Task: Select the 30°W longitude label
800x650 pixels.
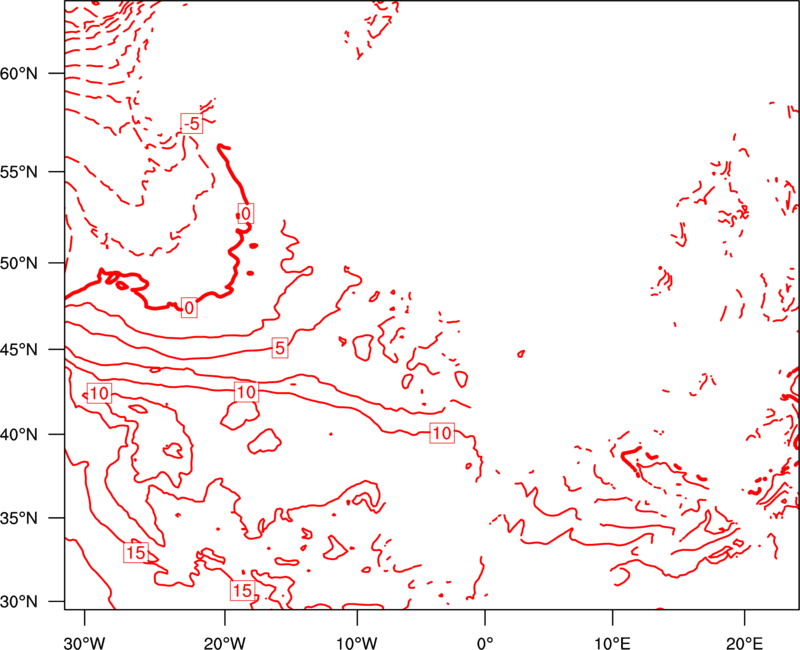Action: tap(85, 643)
